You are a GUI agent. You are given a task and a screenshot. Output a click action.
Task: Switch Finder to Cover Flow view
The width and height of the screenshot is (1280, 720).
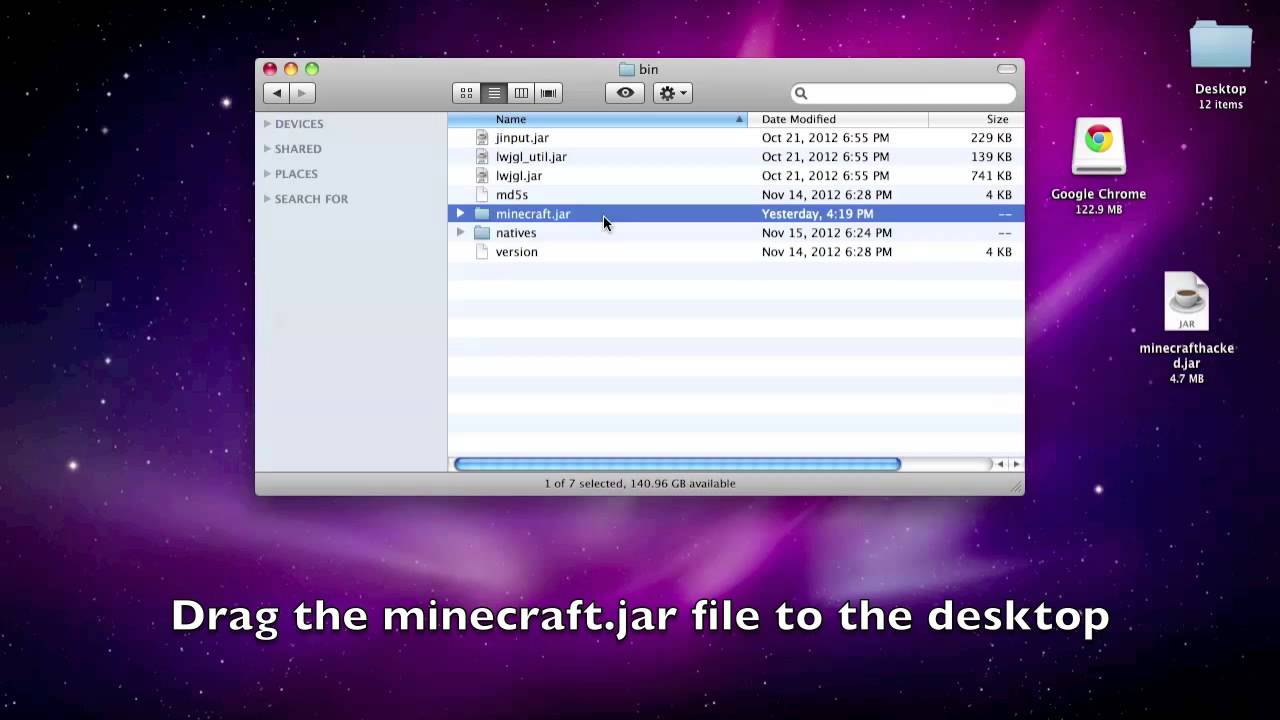[x=548, y=93]
